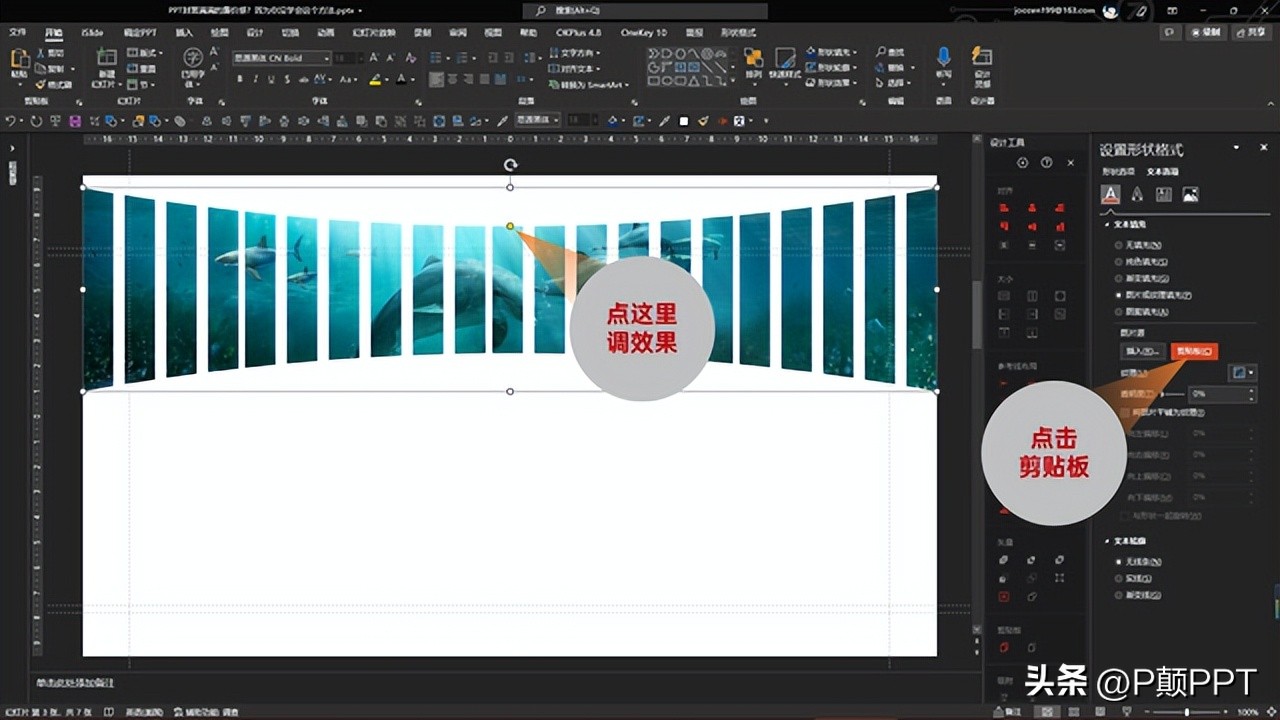Click the Text Effects icon in format panel
This screenshot has height=720, width=1280.
pos(1137,195)
